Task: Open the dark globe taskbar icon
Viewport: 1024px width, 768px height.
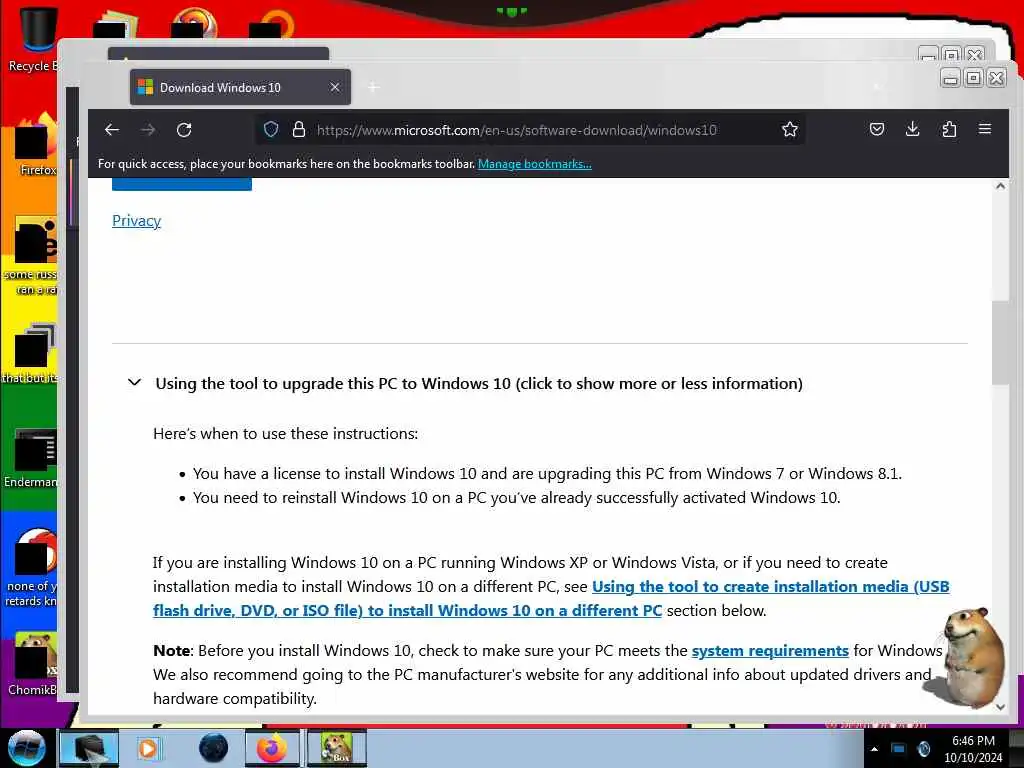Action: [x=214, y=748]
